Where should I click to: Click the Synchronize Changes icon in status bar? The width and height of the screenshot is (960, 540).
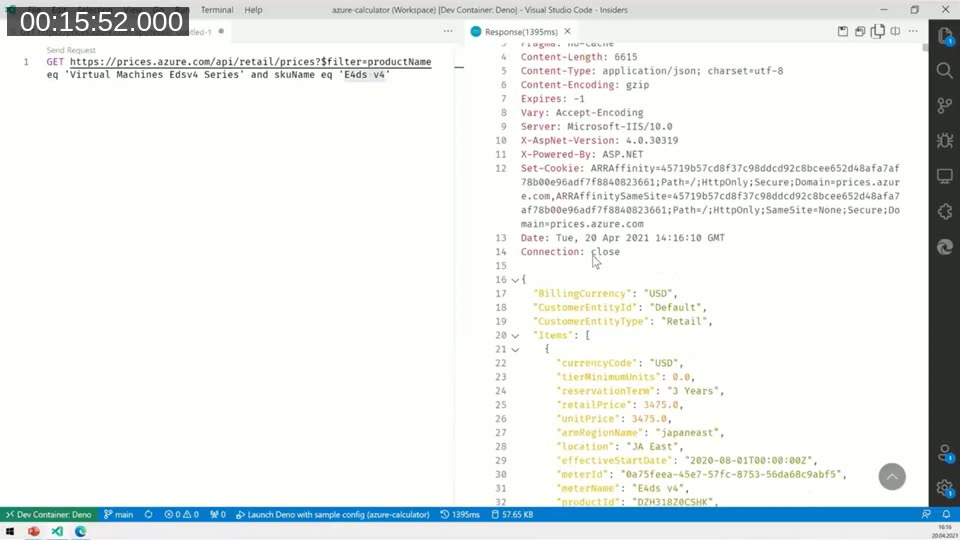coord(148,514)
